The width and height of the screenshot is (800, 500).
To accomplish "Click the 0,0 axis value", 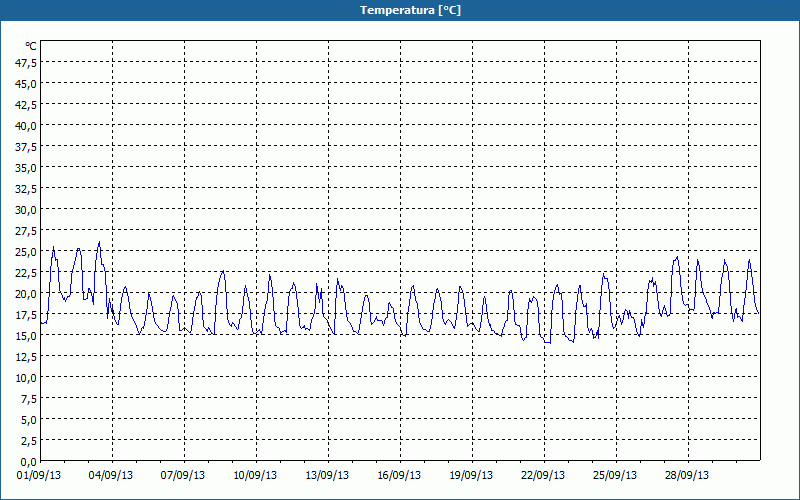I will coord(29,462).
